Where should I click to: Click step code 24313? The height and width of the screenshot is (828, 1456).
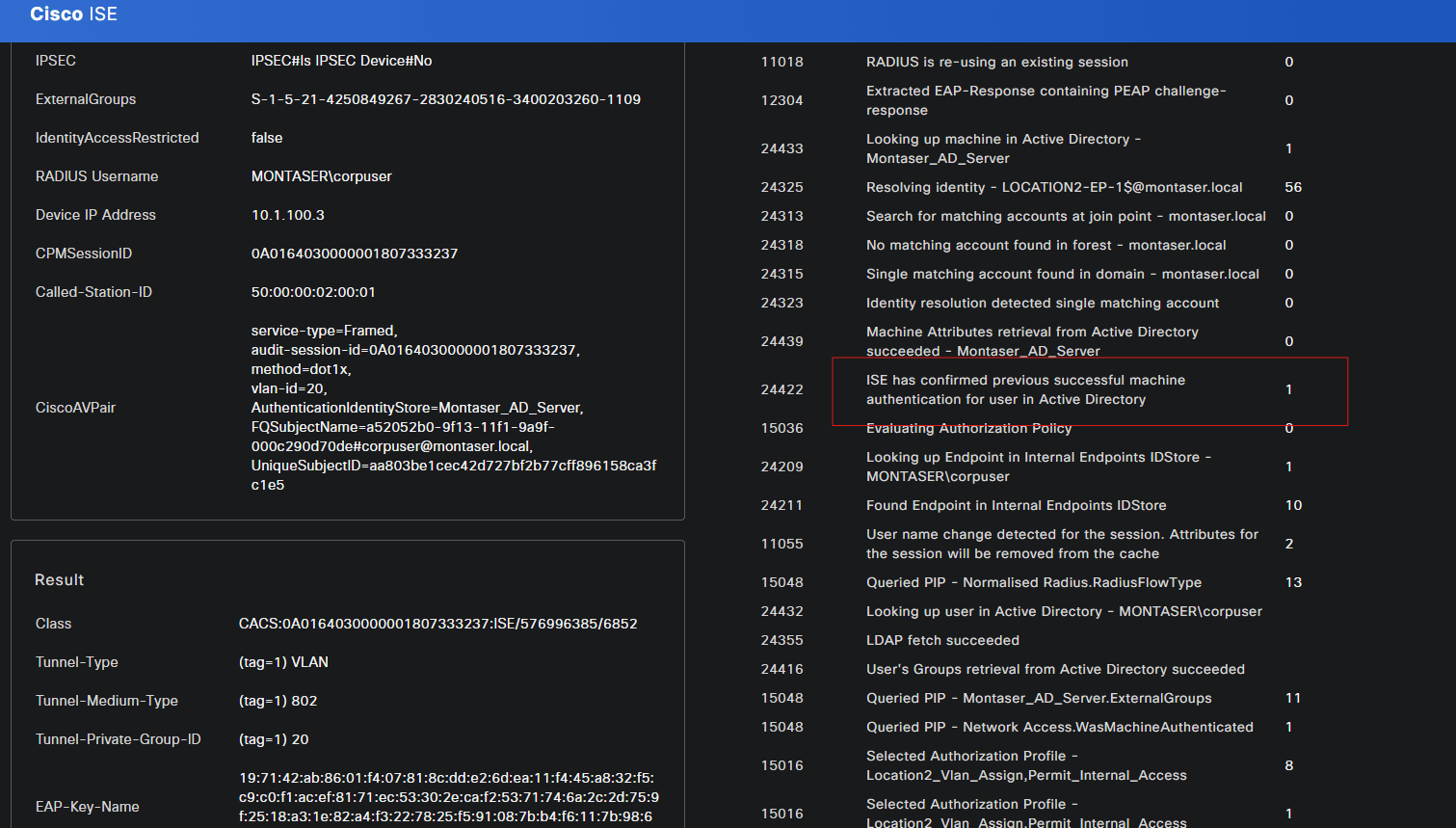click(x=781, y=216)
